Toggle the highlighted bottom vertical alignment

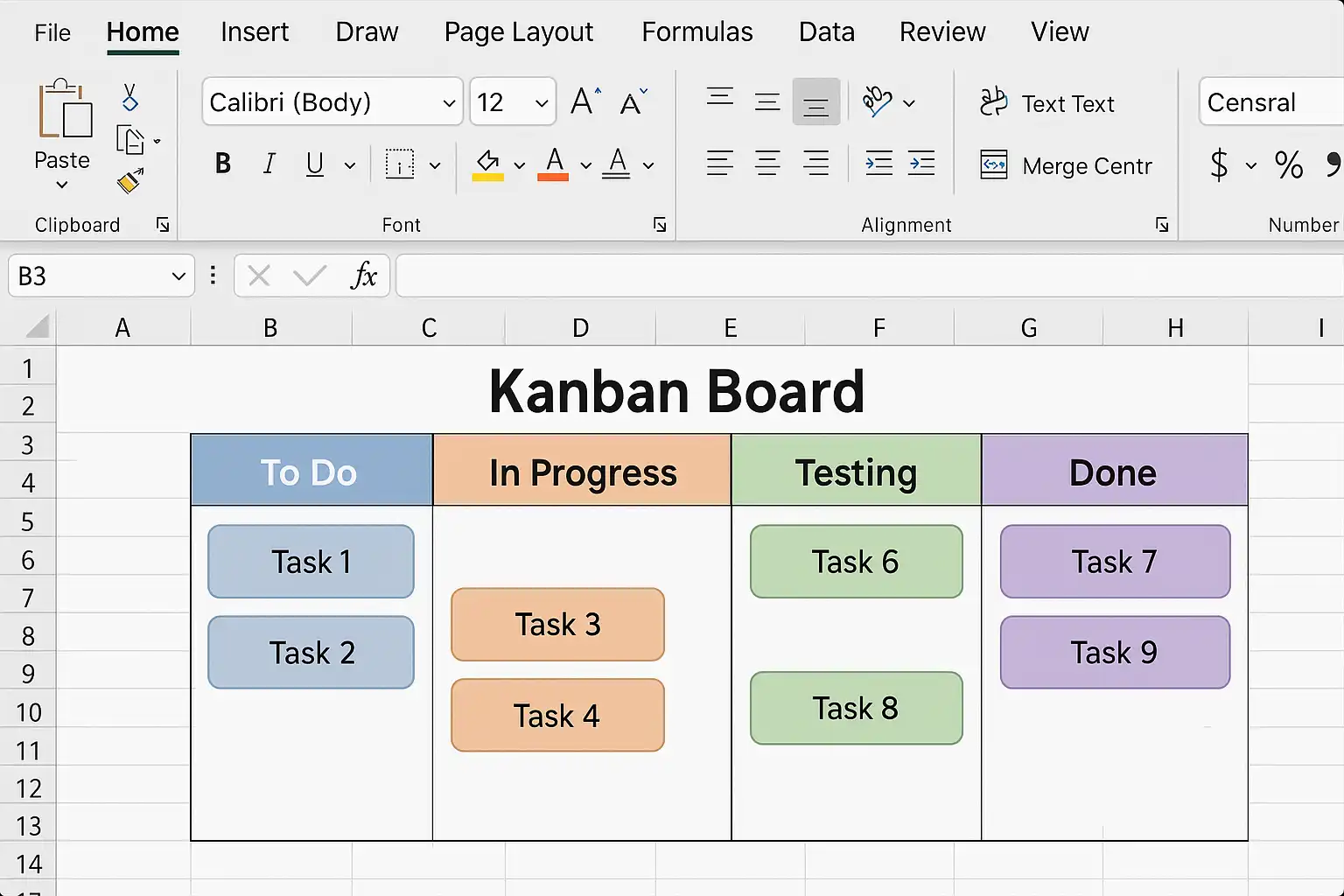point(815,101)
